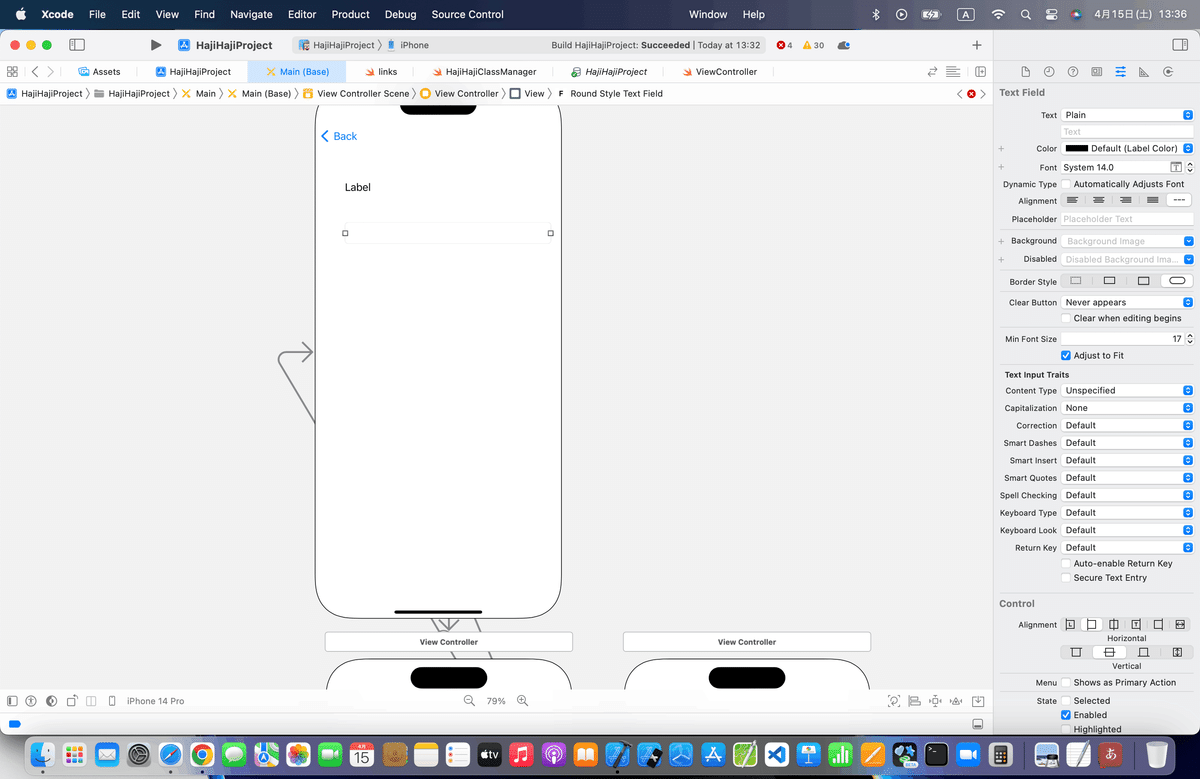This screenshot has width=1200, height=779.
Task: Open the Source Control menu
Action: point(468,14)
